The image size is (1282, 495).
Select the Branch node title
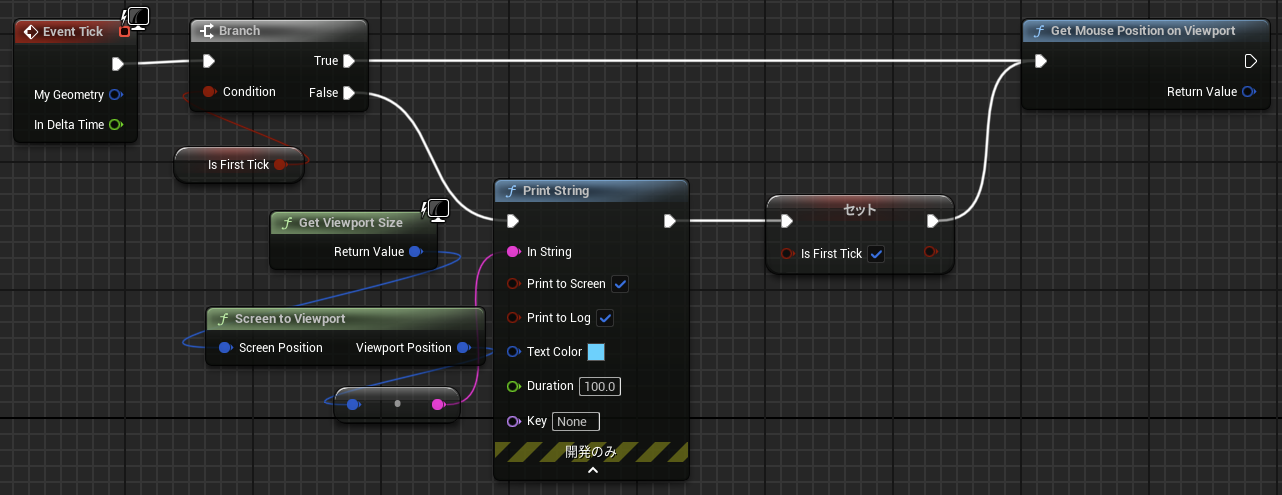240,31
